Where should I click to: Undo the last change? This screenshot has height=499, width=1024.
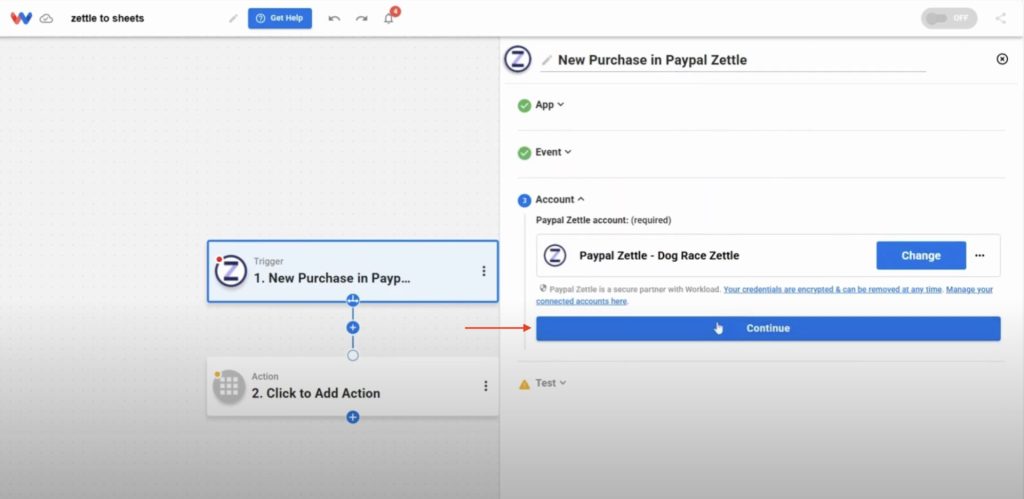pos(334,18)
